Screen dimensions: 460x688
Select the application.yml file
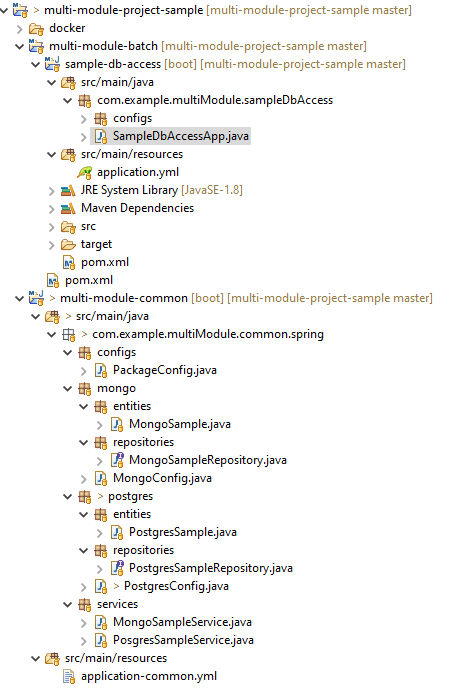tap(138, 172)
